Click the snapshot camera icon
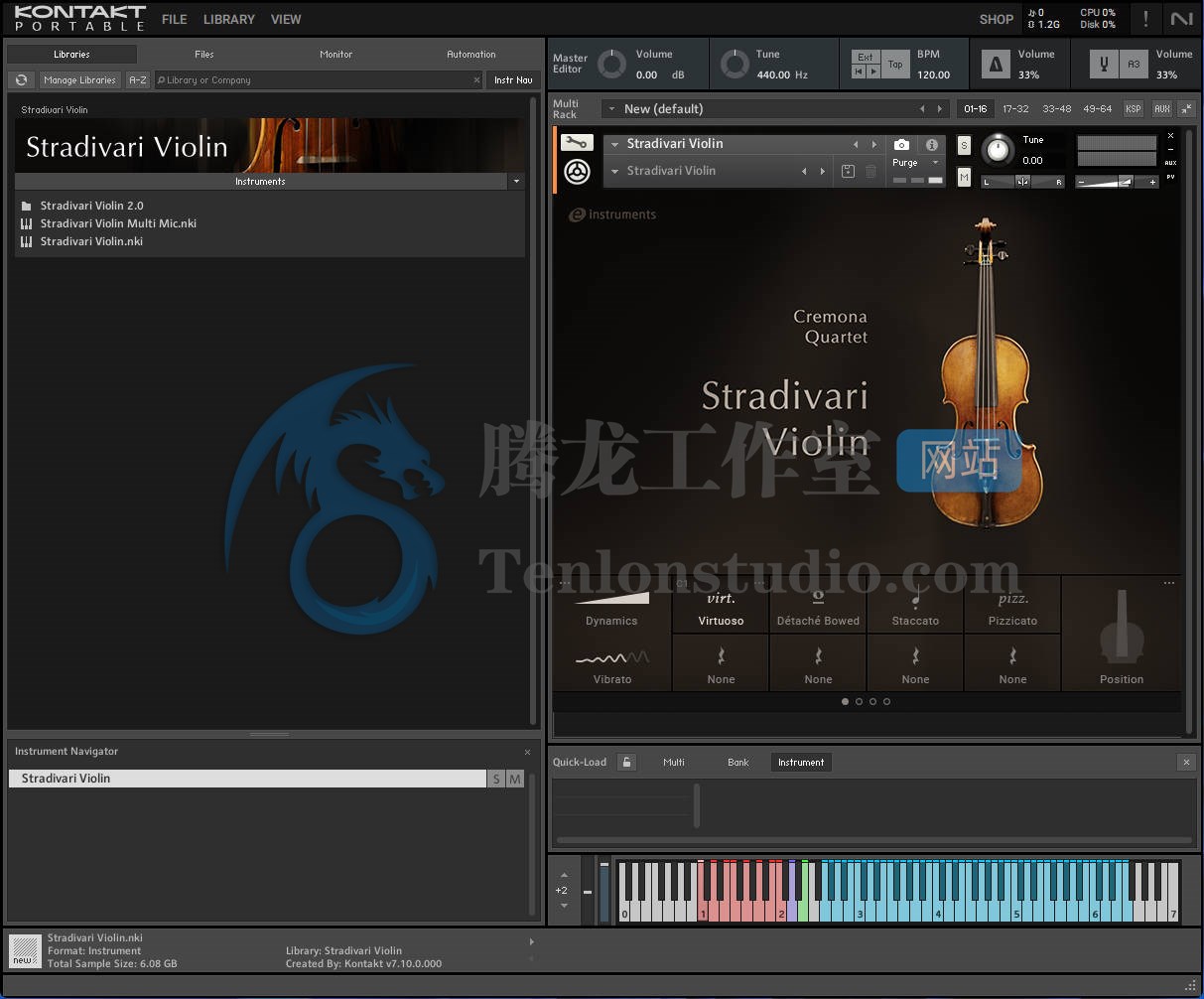Image resolution: width=1204 pixels, height=999 pixels. click(x=901, y=143)
